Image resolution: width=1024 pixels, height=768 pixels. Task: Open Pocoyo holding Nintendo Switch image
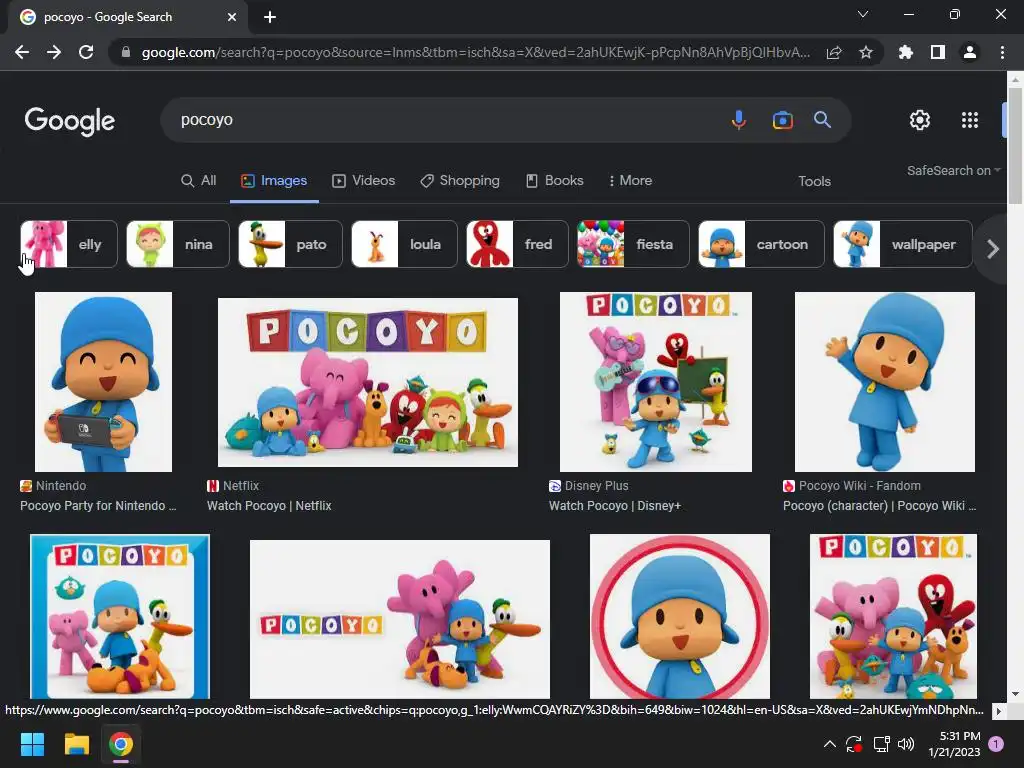pyautogui.click(x=103, y=381)
